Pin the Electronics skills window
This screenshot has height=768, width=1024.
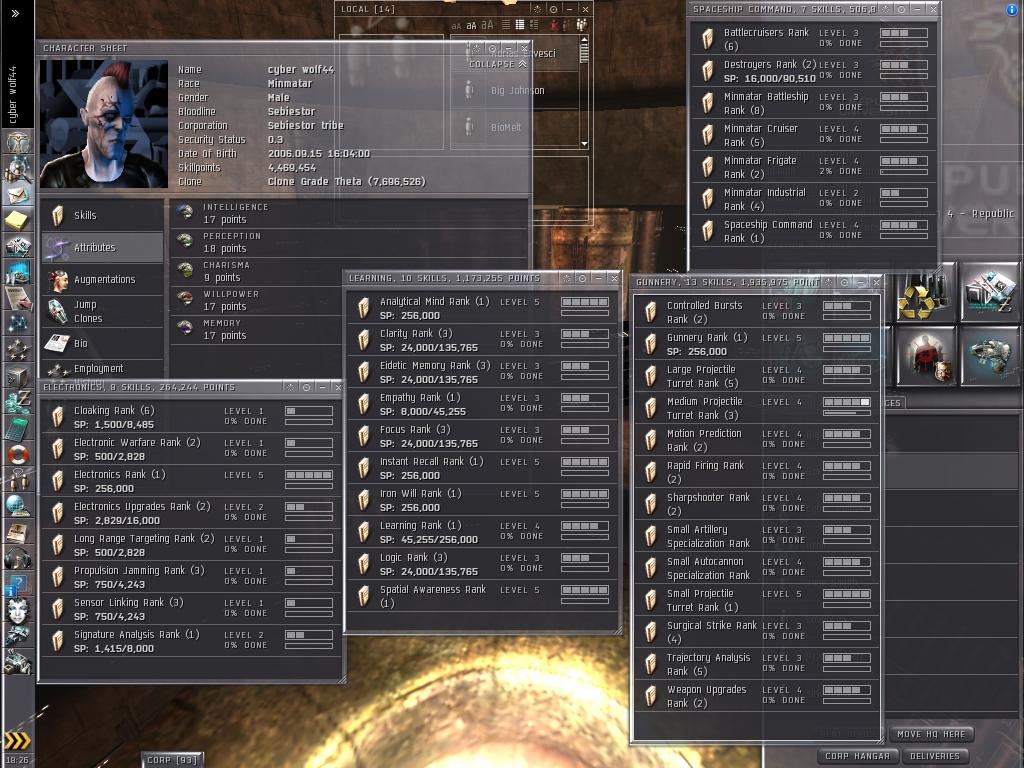pyautogui.click(x=306, y=387)
